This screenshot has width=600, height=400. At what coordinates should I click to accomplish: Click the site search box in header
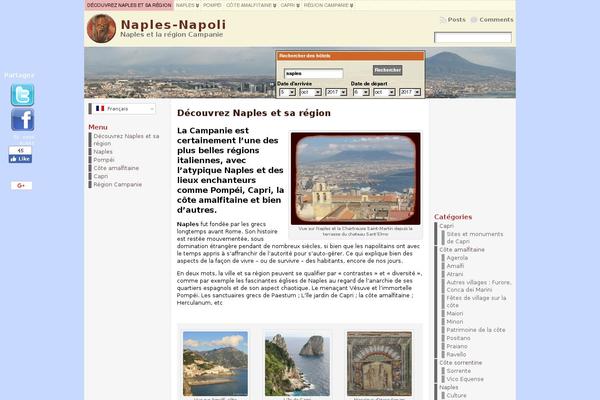point(473,38)
